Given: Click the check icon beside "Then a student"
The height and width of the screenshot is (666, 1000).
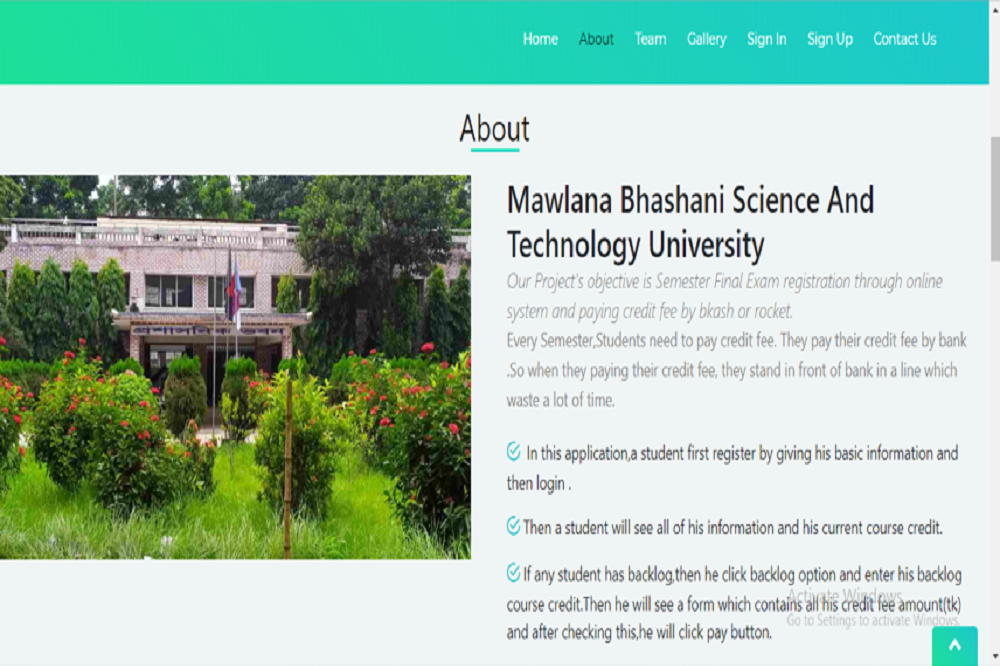Looking at the screenshot, I should click(513, 526).
